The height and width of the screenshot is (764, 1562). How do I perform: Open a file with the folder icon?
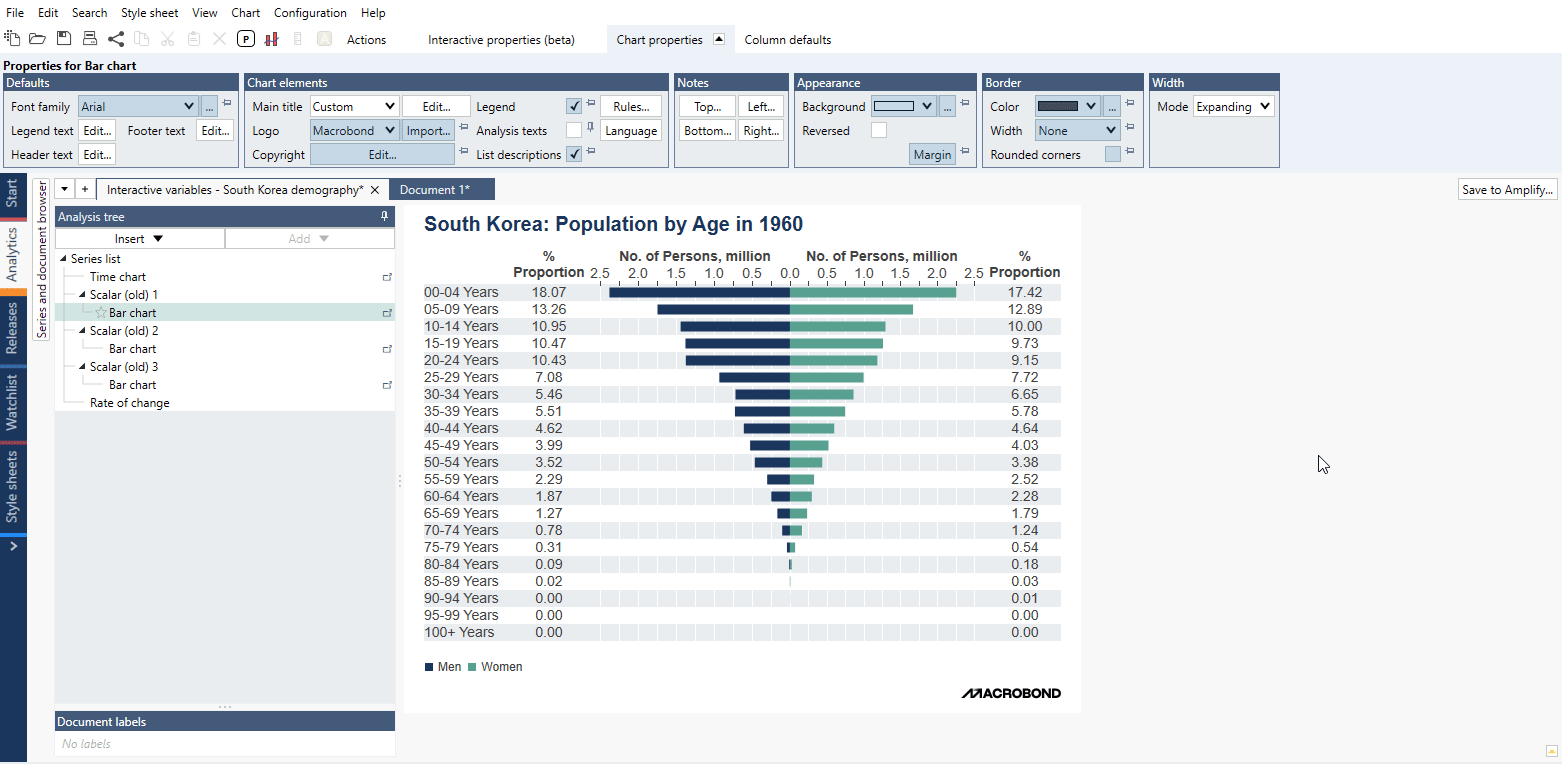(x=37, y=39)
